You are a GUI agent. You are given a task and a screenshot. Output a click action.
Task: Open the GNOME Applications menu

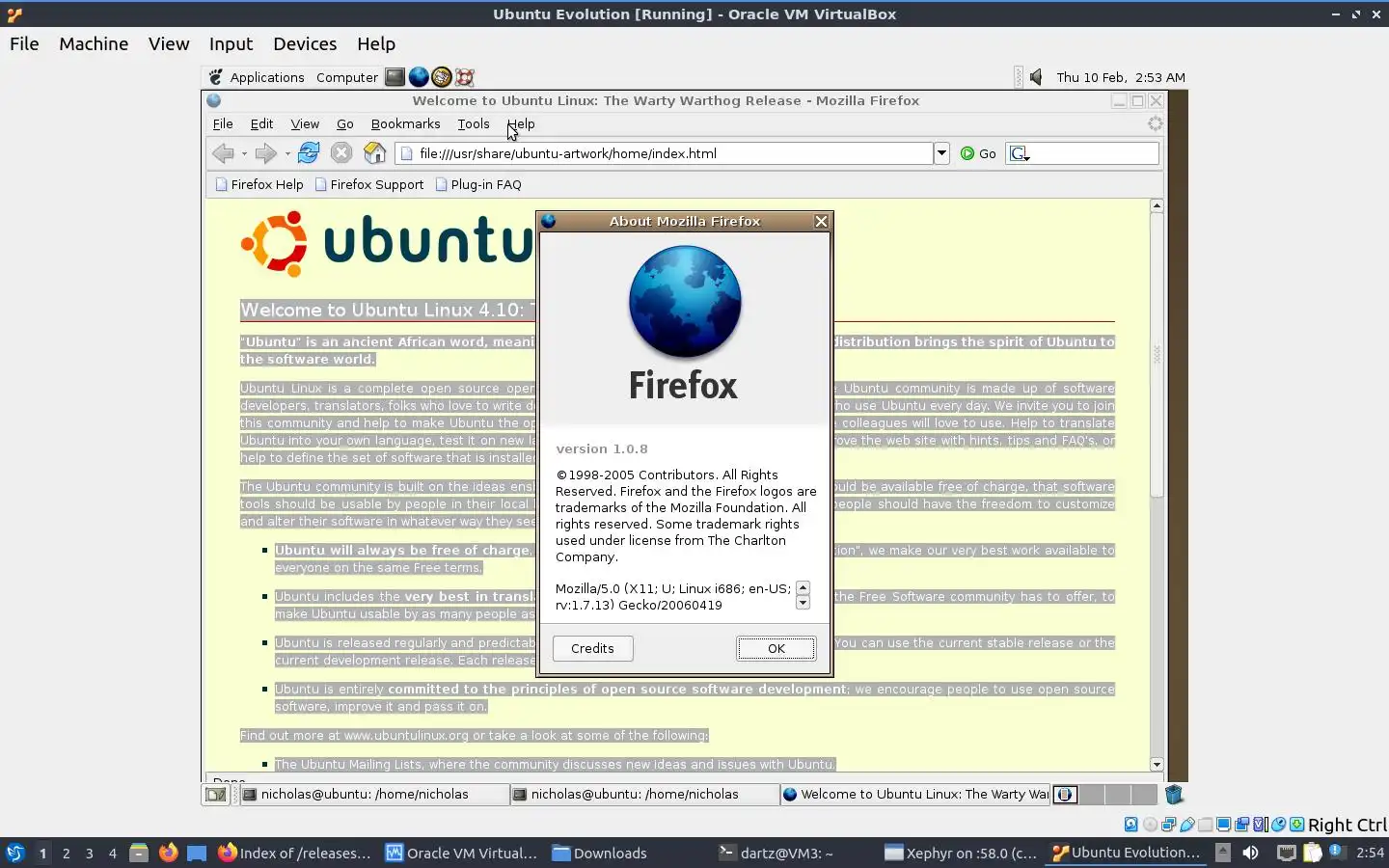pyautogui.click(x=257, y=77)
